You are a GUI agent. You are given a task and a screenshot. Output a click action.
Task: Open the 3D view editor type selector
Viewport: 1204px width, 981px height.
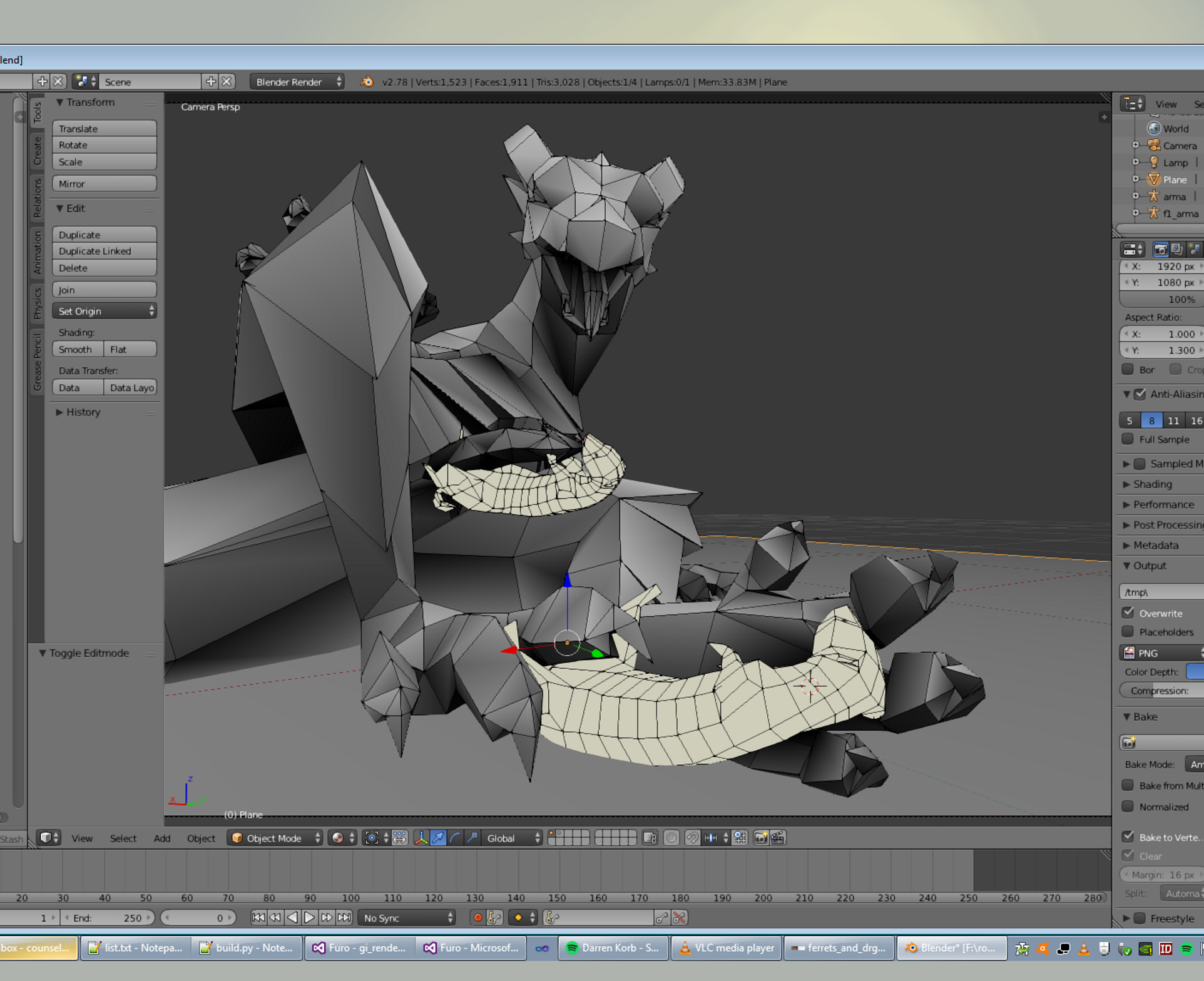pos(49,838)
